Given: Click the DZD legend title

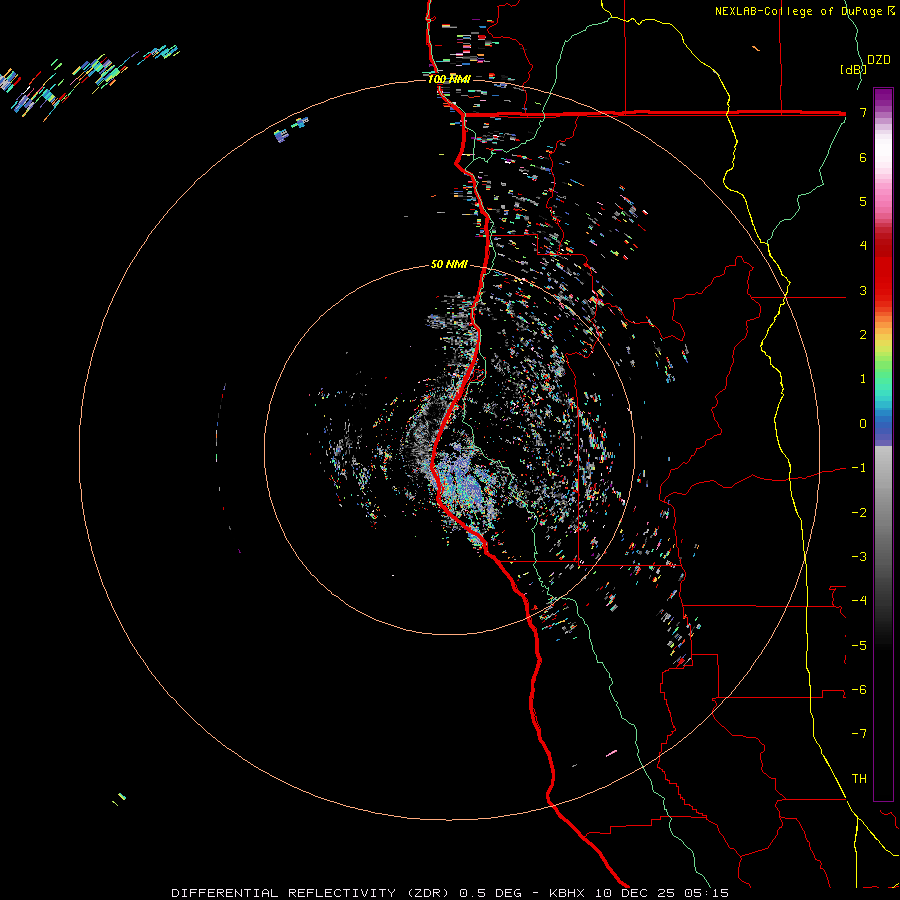Looking at the screenshot, I should pos(879,60).
